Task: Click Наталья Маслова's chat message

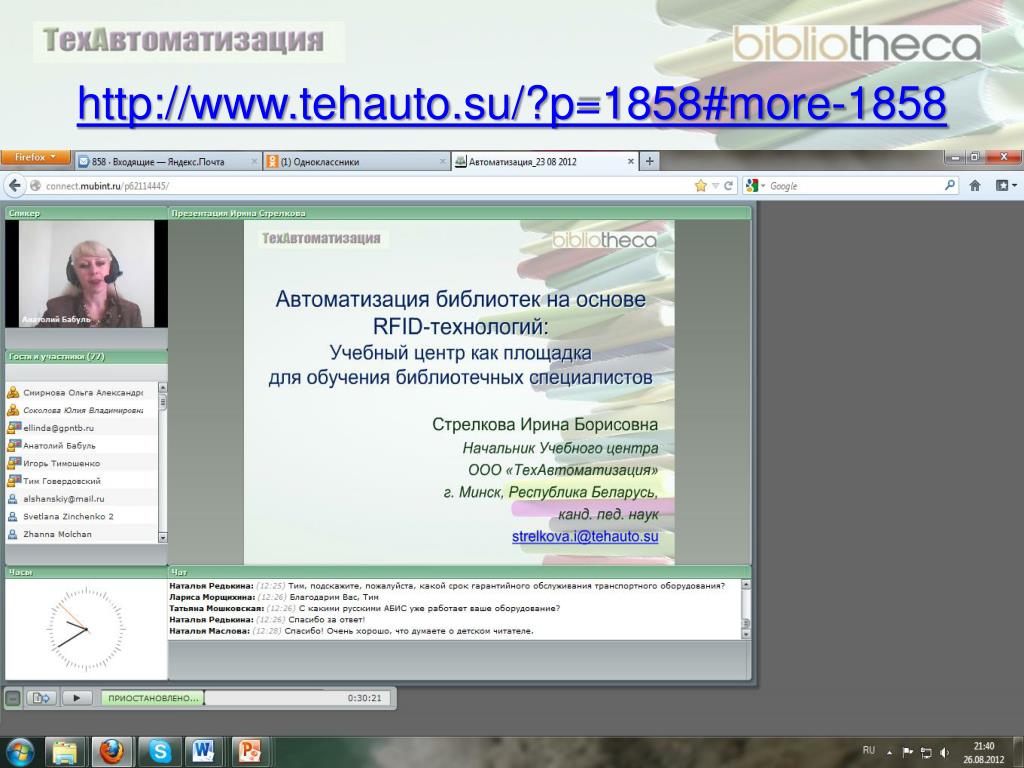Action: 351,631
